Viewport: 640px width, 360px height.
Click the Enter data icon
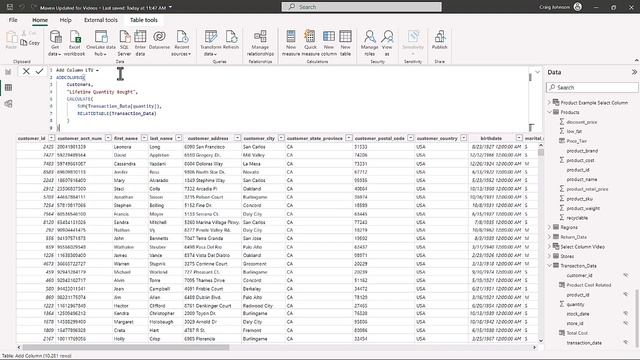pyautogui.click(x=140, y=42)
